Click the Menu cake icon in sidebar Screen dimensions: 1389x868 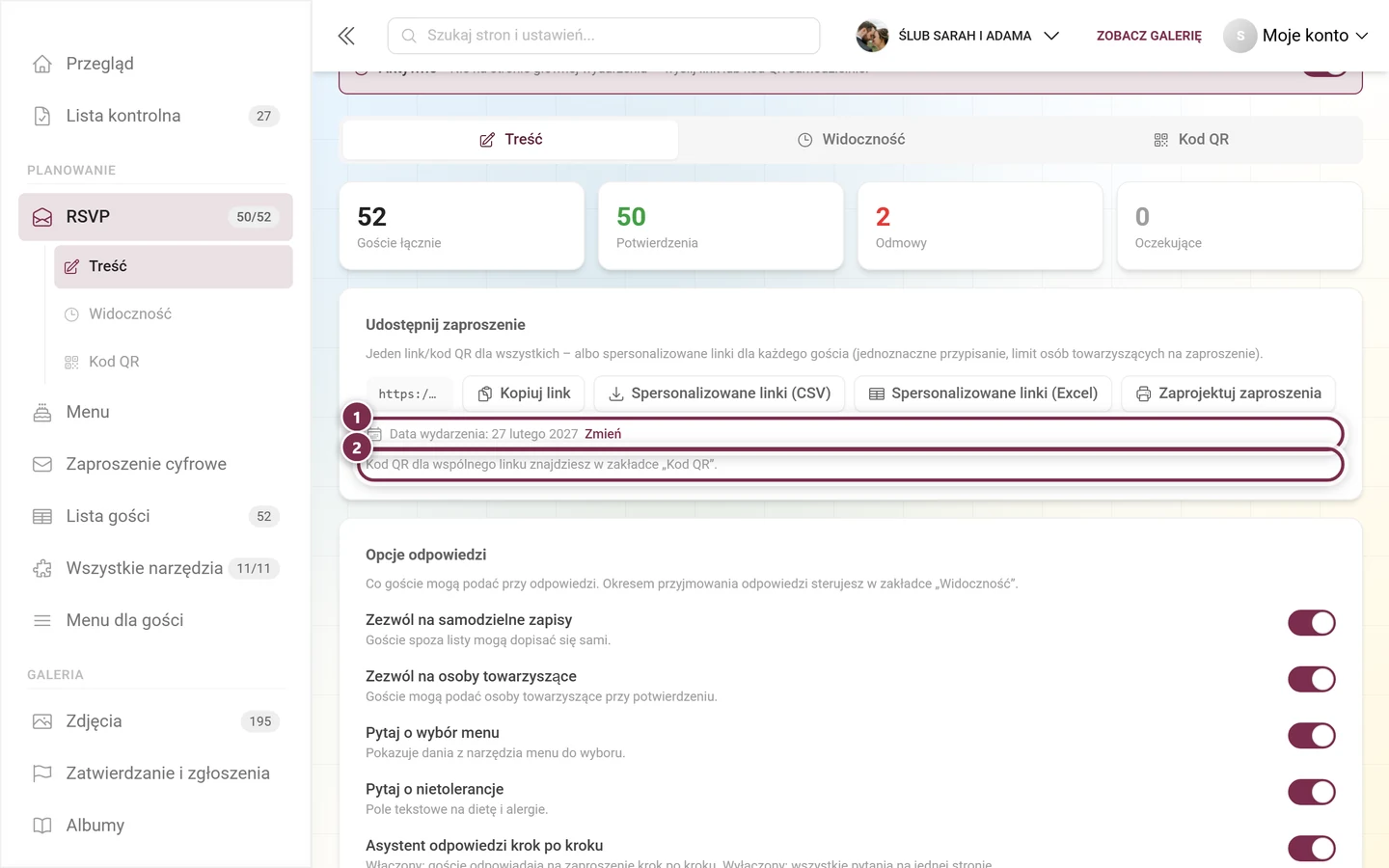point(42,412)
